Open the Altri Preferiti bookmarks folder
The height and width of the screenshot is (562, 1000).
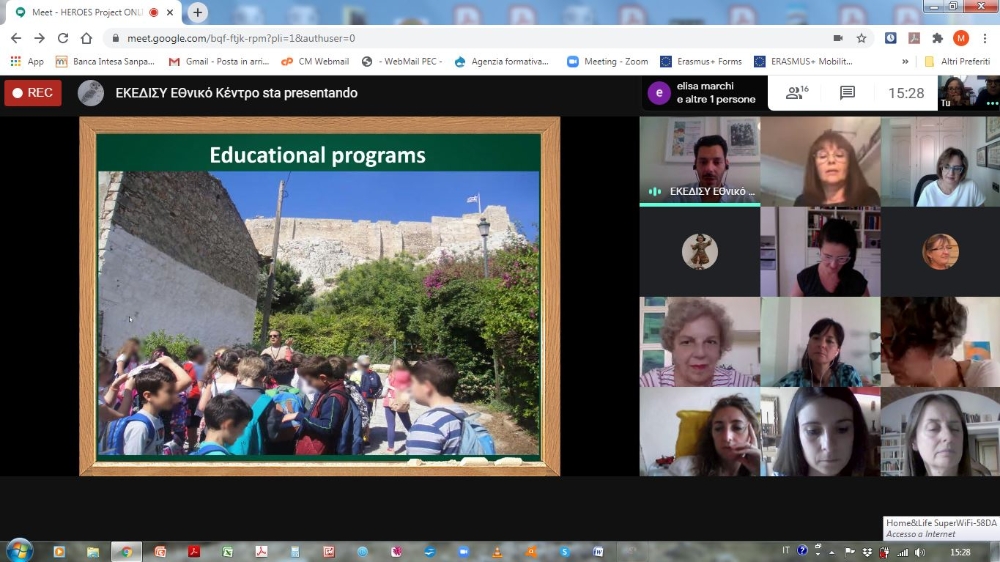click(958, 61)
